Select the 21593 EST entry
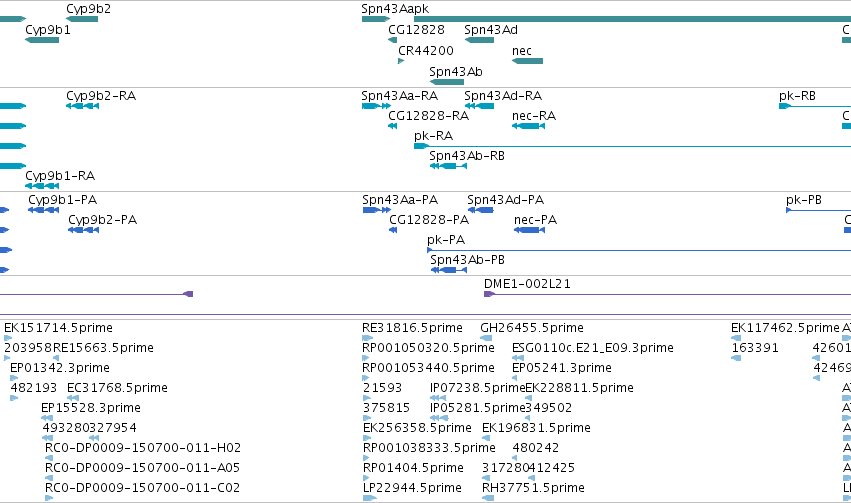 click(x=366, y=398)
